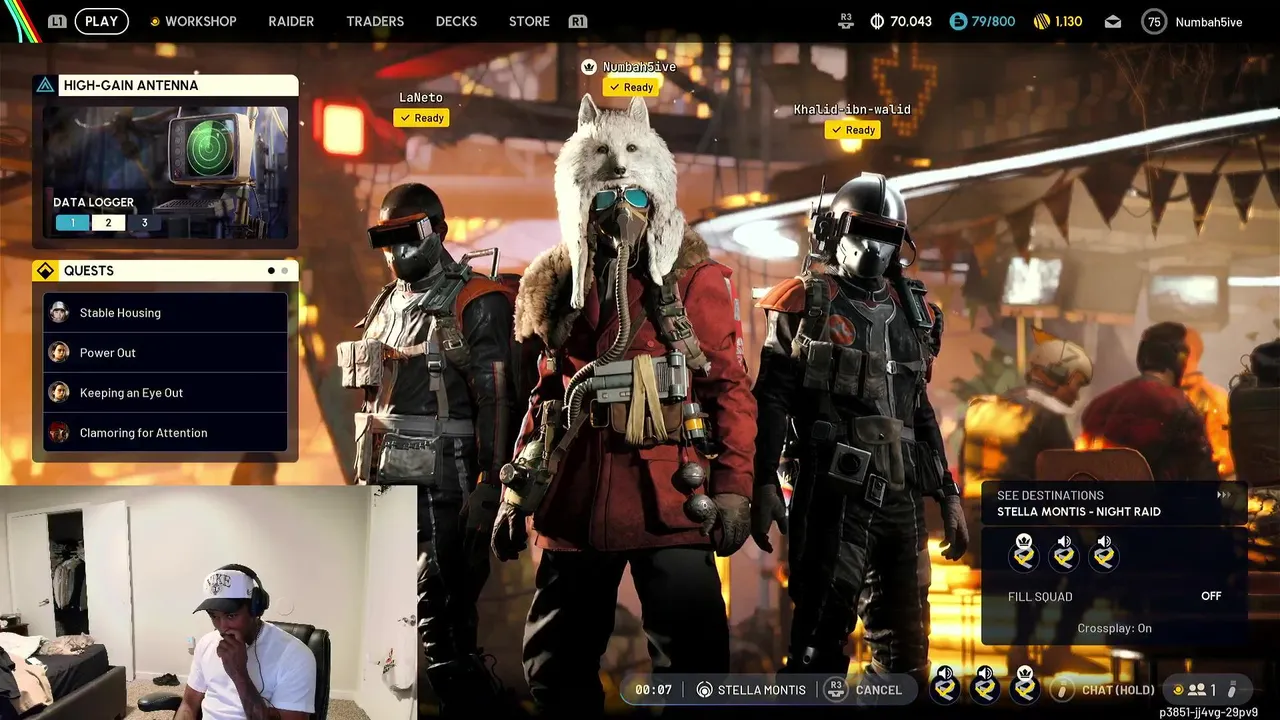This screenshot has width=1280, height=720.
Task: Open the Clamoring for Attention quest
Action: (166, 433)
